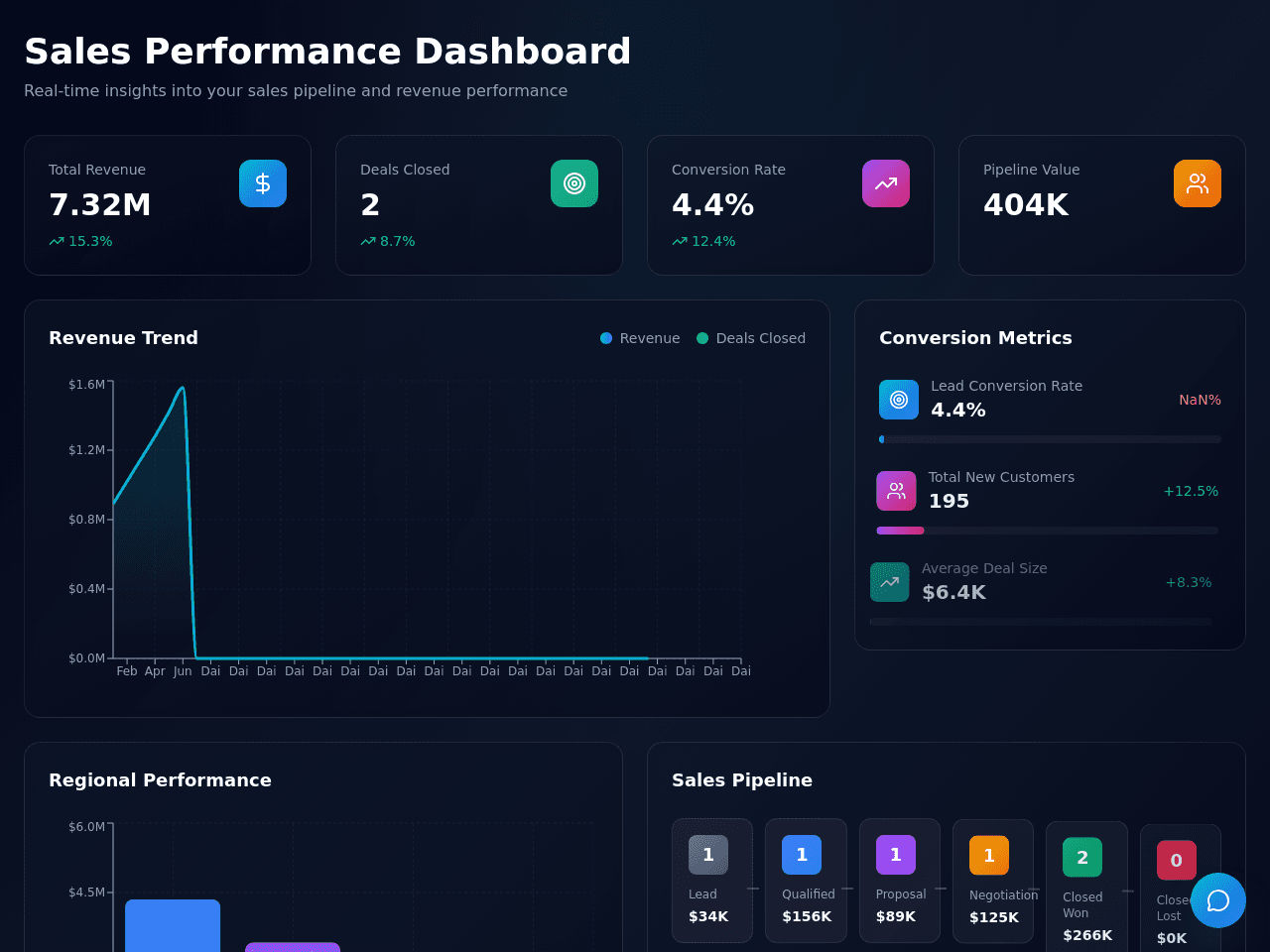Click the Sales Pipeline heading
The width and height of the screenshot is (1270, 952).
742,780
